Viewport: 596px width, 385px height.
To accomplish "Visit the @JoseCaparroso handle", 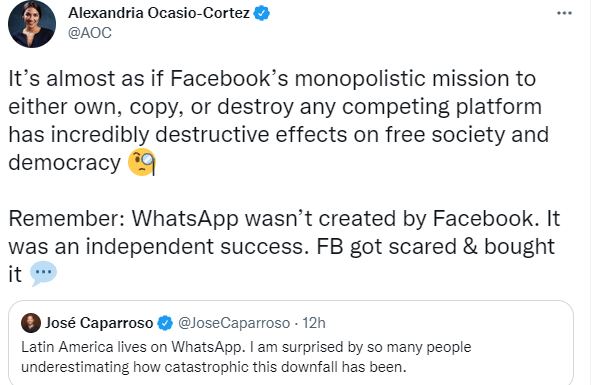I will (x=234, y=323).
